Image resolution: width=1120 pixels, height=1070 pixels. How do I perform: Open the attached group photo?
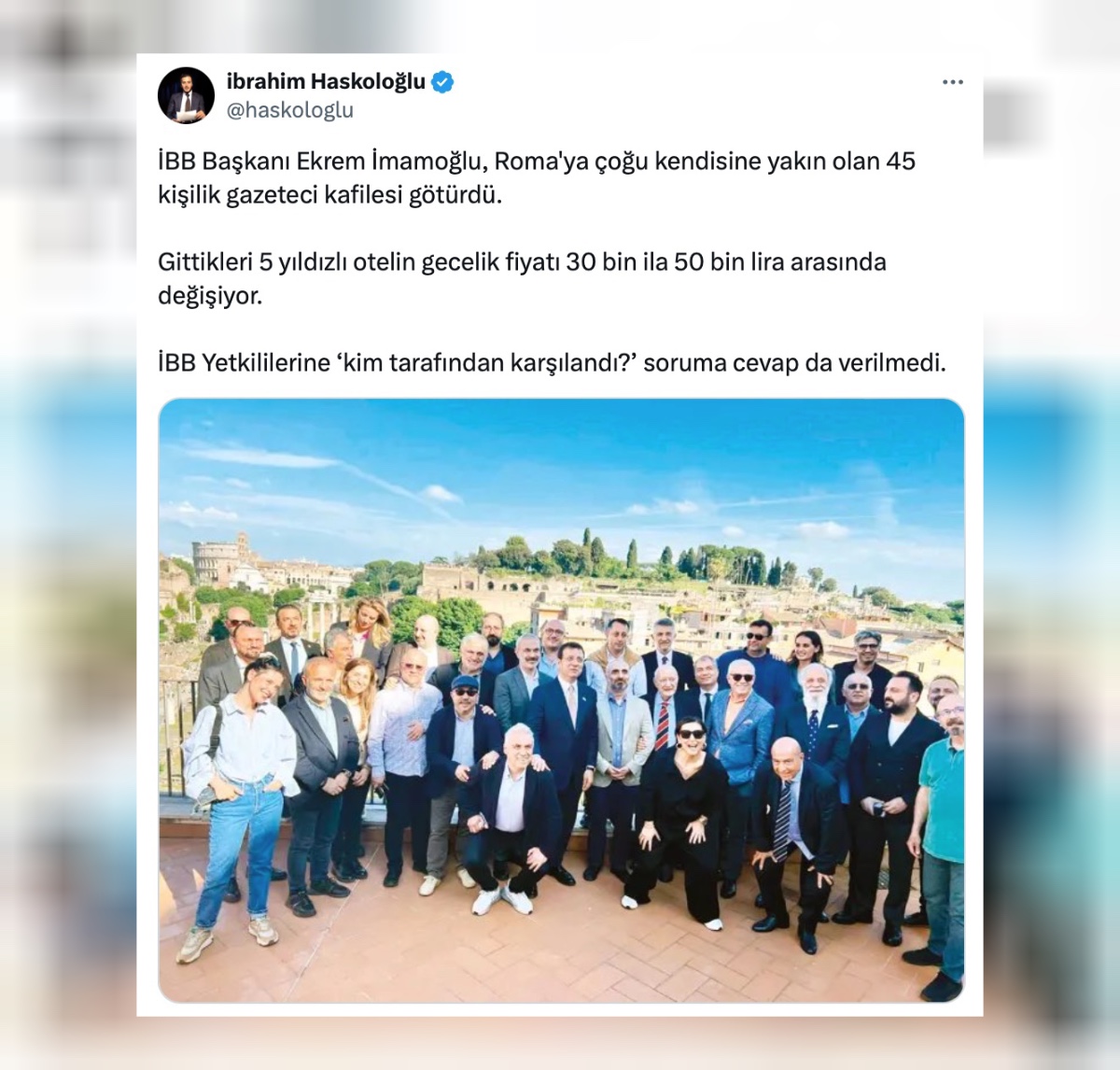pyautogui.click(x=561, y=700)
